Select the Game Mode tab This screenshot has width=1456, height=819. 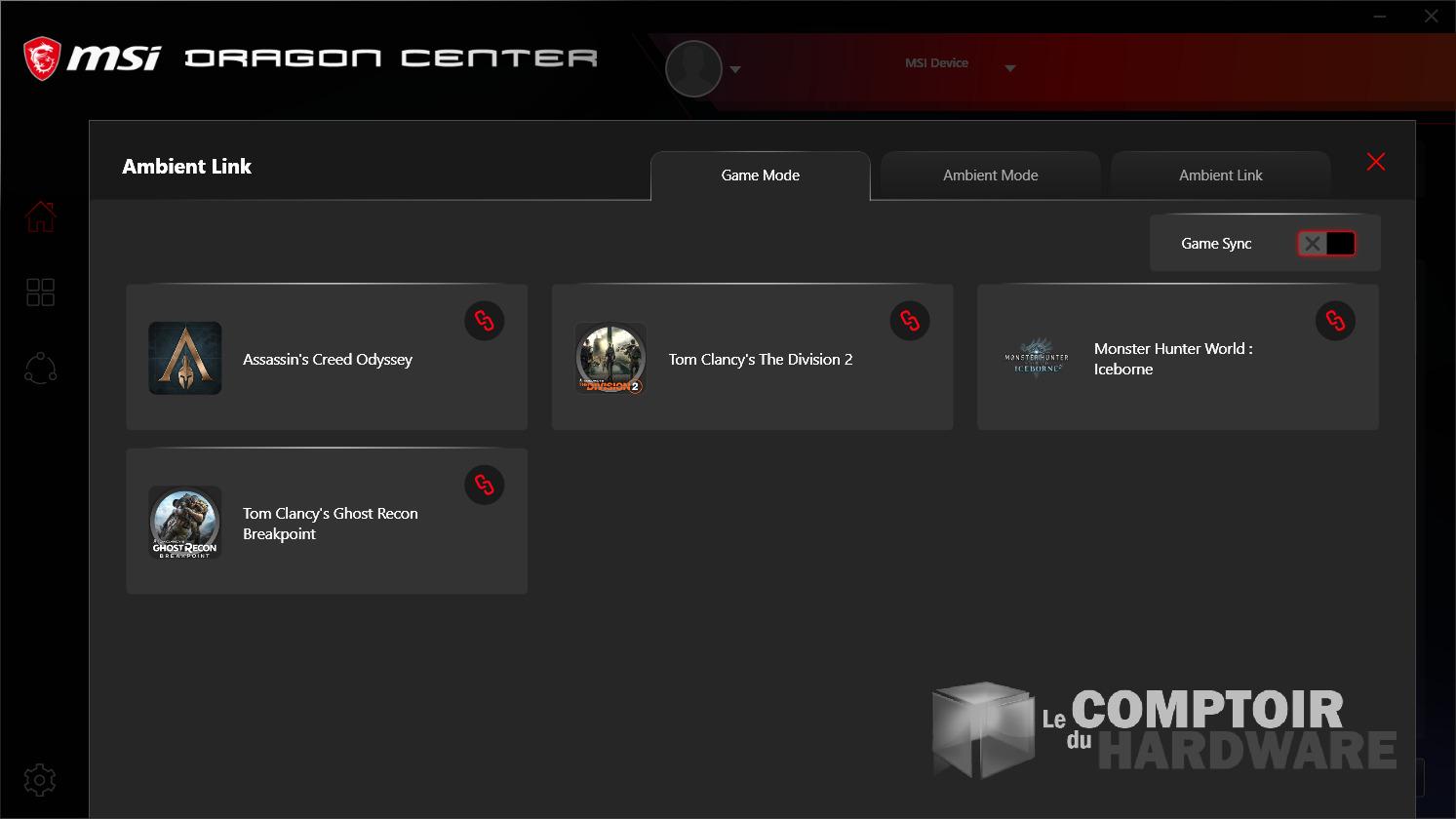click(760, 175)
